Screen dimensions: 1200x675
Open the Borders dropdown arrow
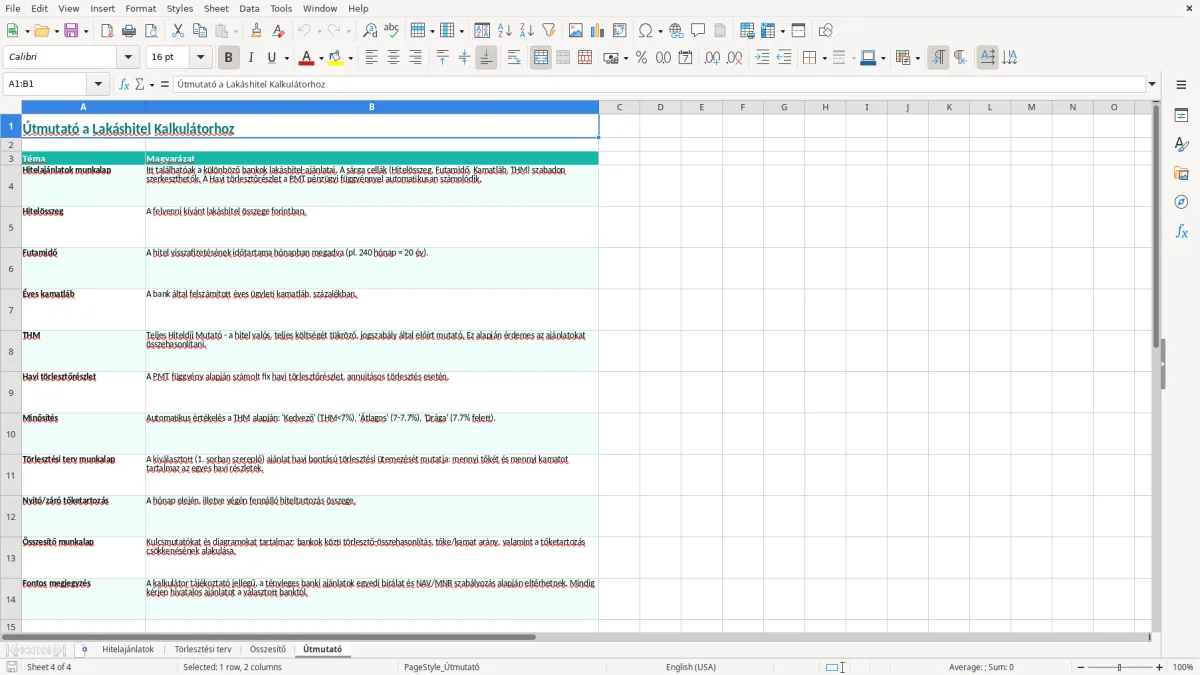tap(824, 58)
